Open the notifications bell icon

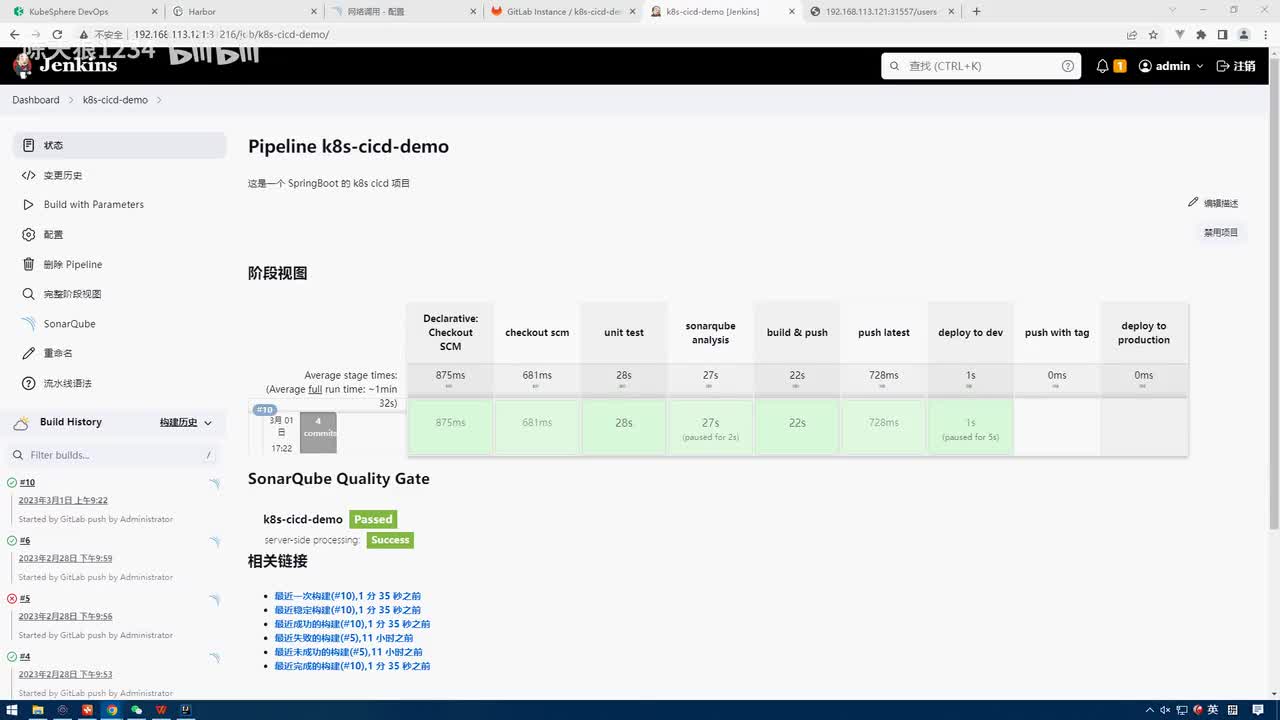click(x=1102, y=66)
